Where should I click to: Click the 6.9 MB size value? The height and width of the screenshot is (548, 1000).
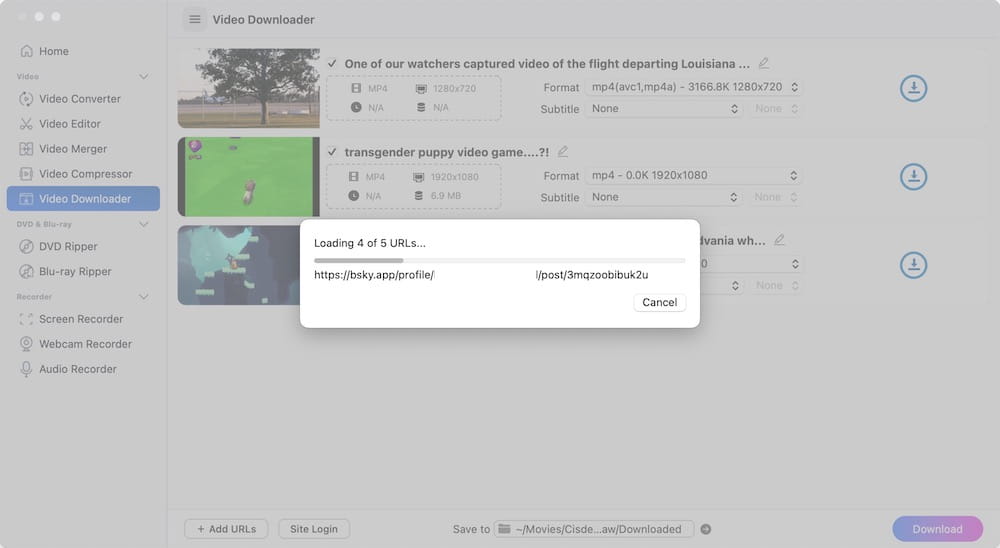[445, 196]
